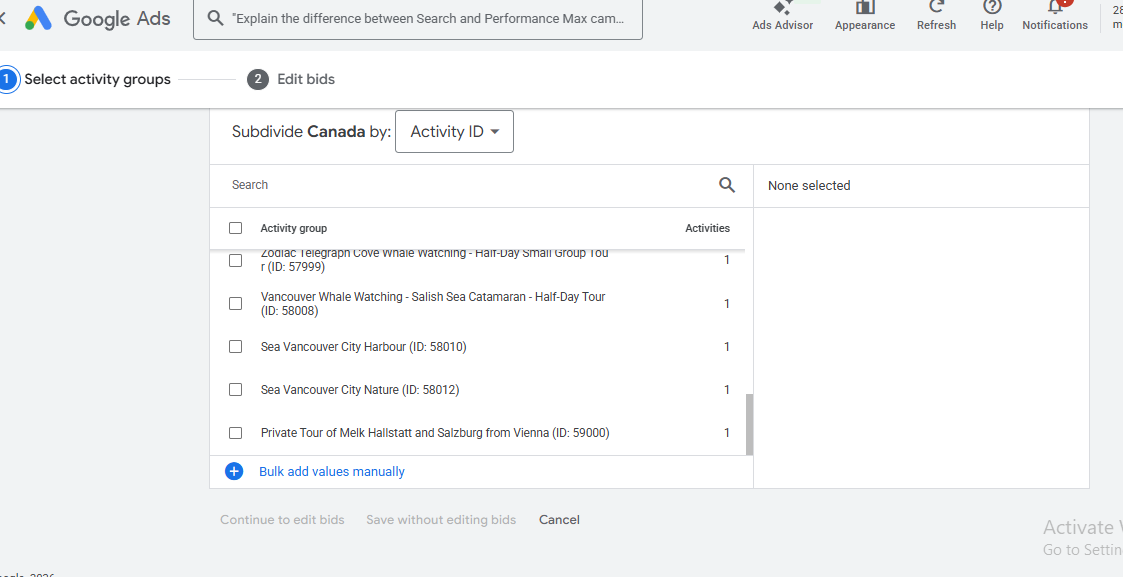The height and width of the screenshot is (577, 1123).
Task: Click the search magnifier in activity list
Action: (727, 185)
